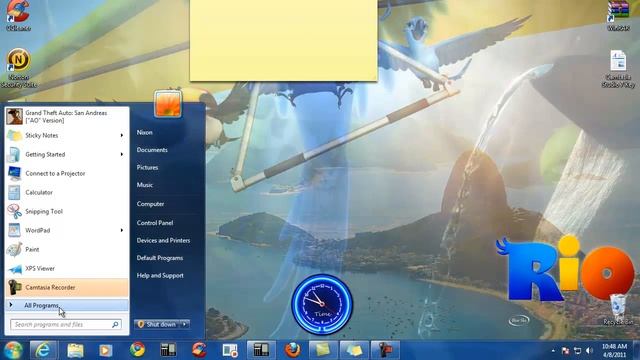Open Getting Started program entry
The width and height of the screenshot is (640, 360).
point(67,154)
